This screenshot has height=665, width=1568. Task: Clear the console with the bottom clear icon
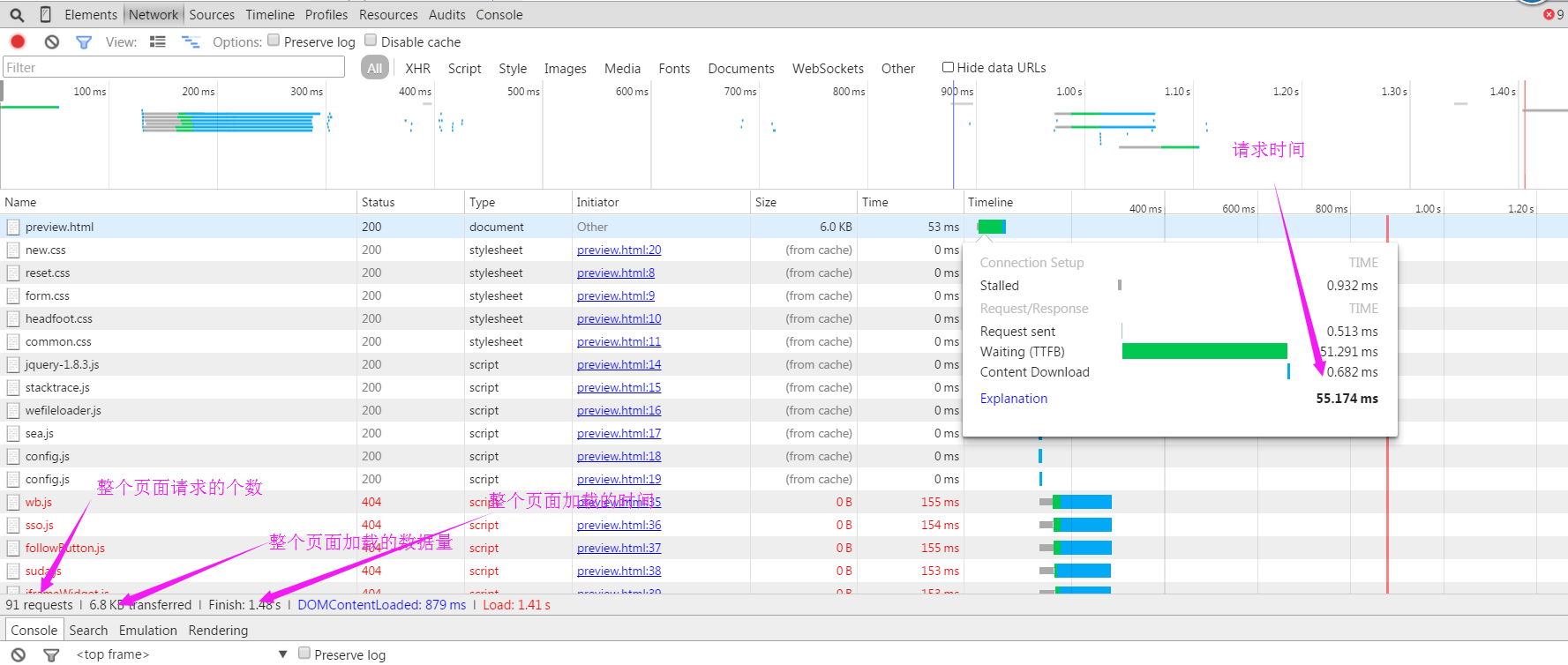[x=19, y=654]
